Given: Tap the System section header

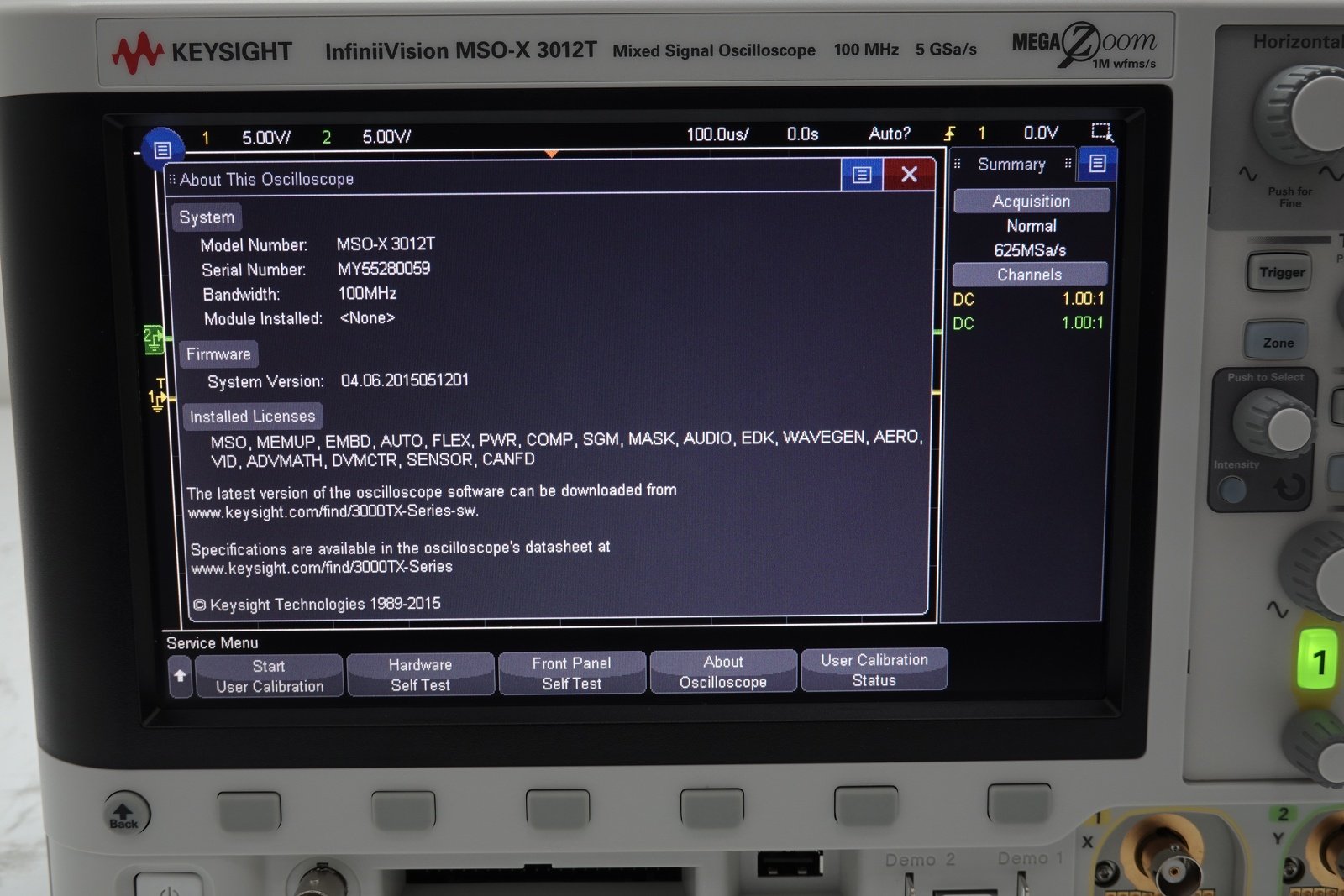Looking at the screenshot, I should (207, 217).
